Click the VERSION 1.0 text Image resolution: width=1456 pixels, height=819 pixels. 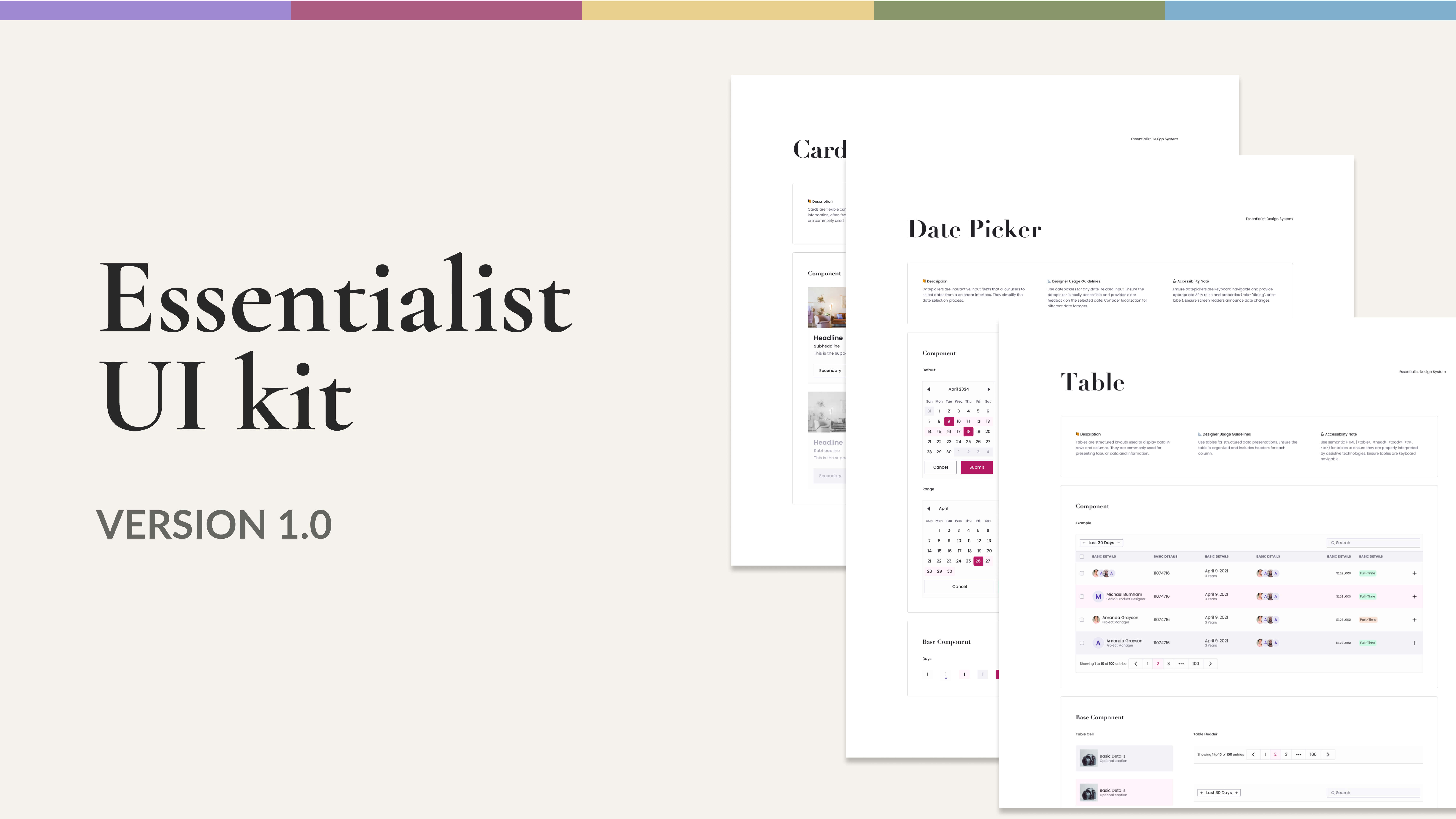pyautogui.click(x=214, y=524)
